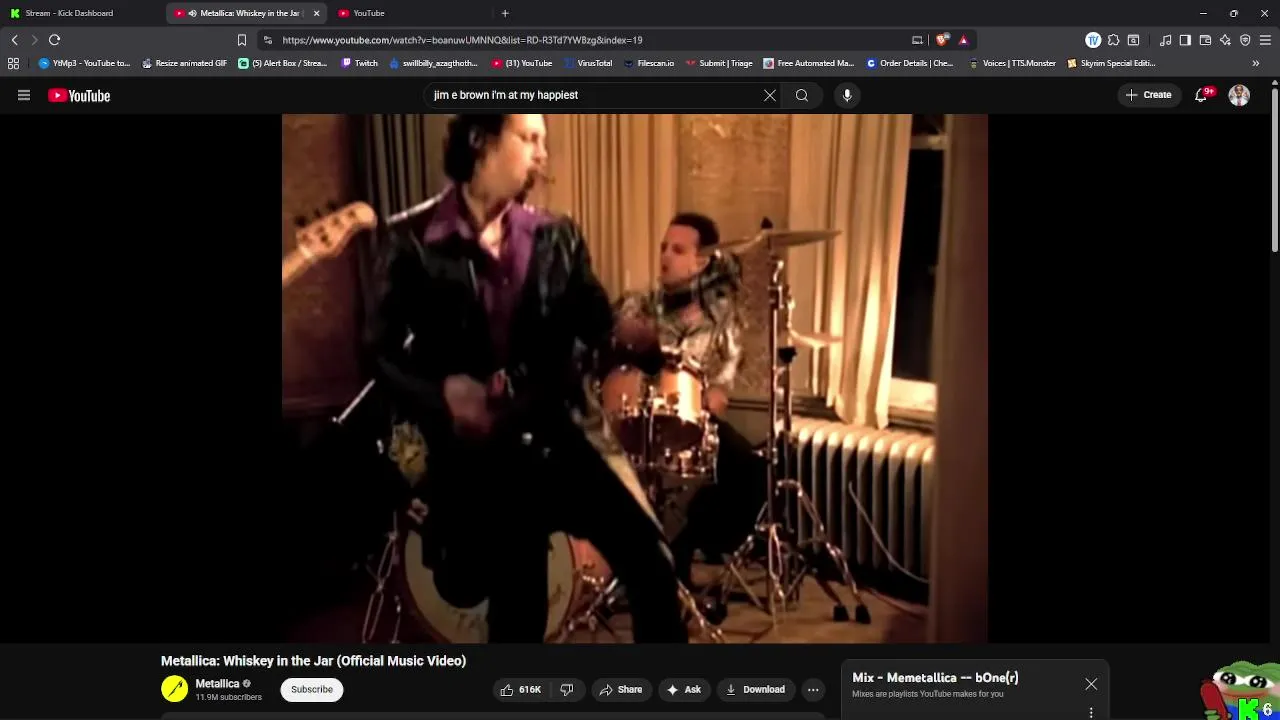Image resolution: width=1280 pixels, height=720 pixels.
Task: Open Metallica channel avatar
Action: coord(174,689)
